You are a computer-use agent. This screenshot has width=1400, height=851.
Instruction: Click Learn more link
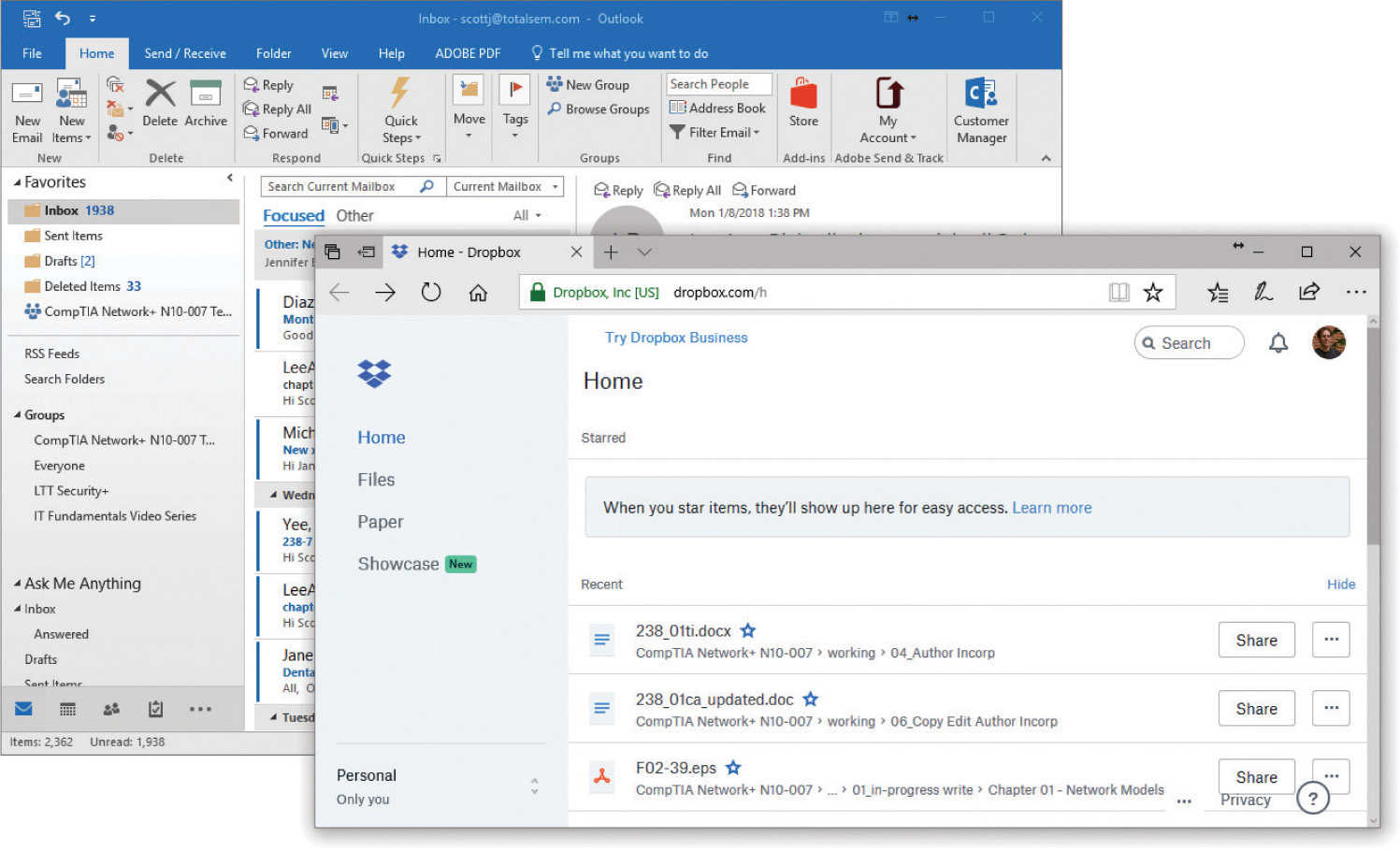(x=1051, y=508)
